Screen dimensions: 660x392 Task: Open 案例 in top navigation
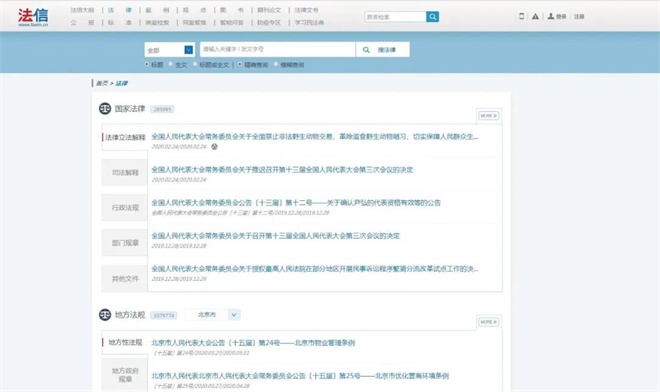pos(157,10)
